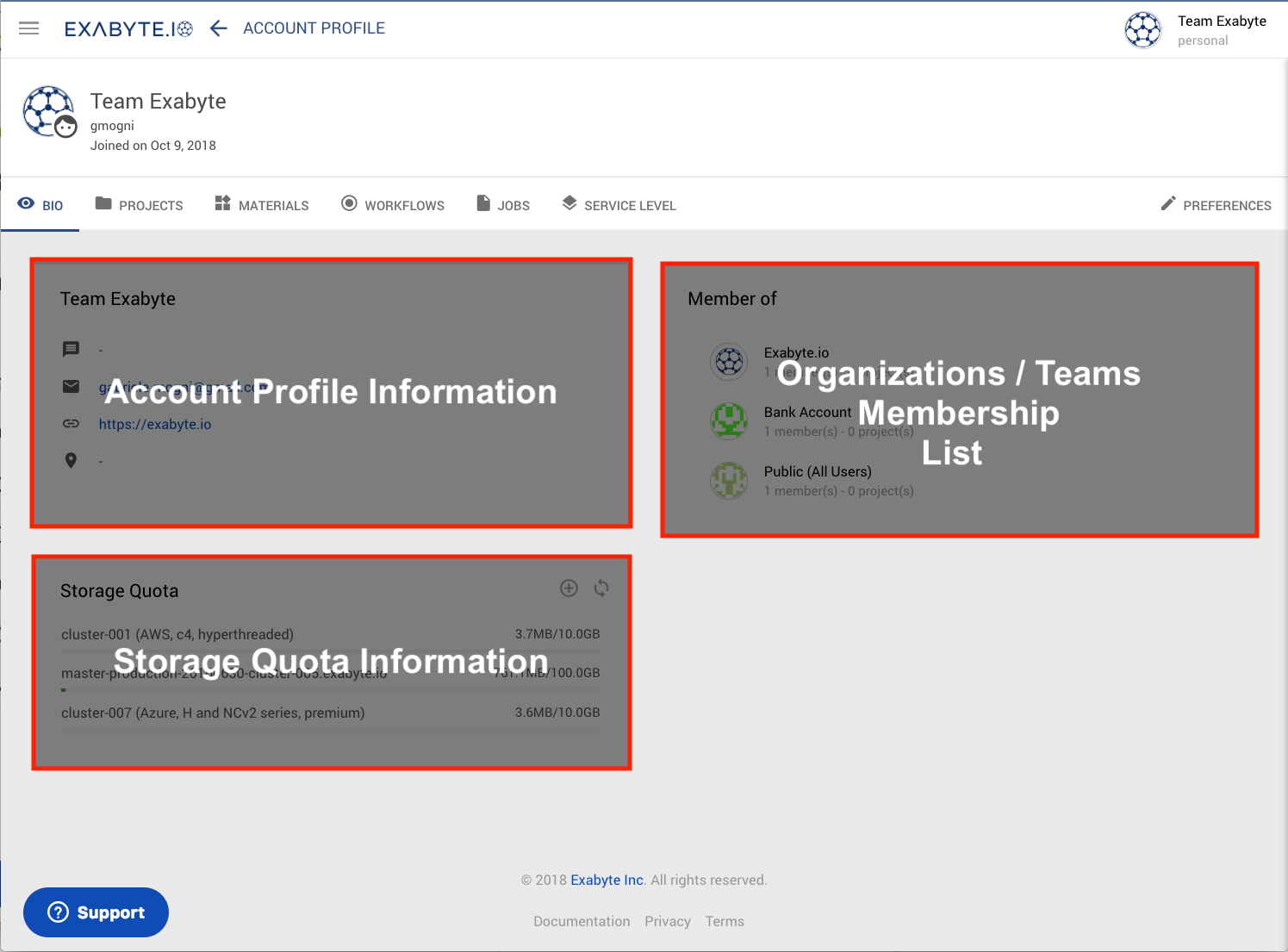Click the Team Exabyte profile avatar
The height and width of the screenshot is (952, 1288).
[x=49, y=112]
